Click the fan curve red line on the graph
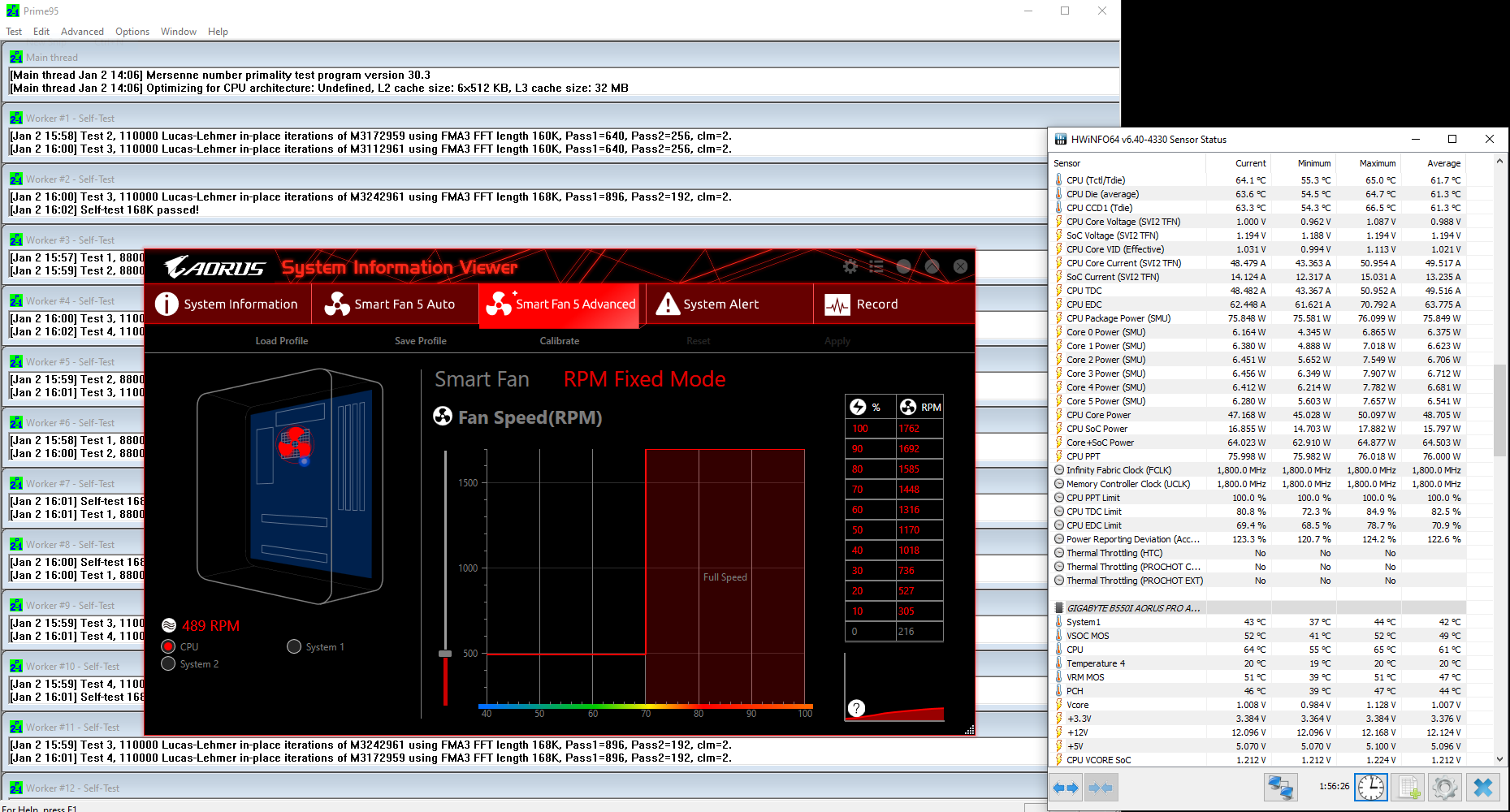Image resolution: width=1510 pixels, height=812 pixels. point(565,654)
